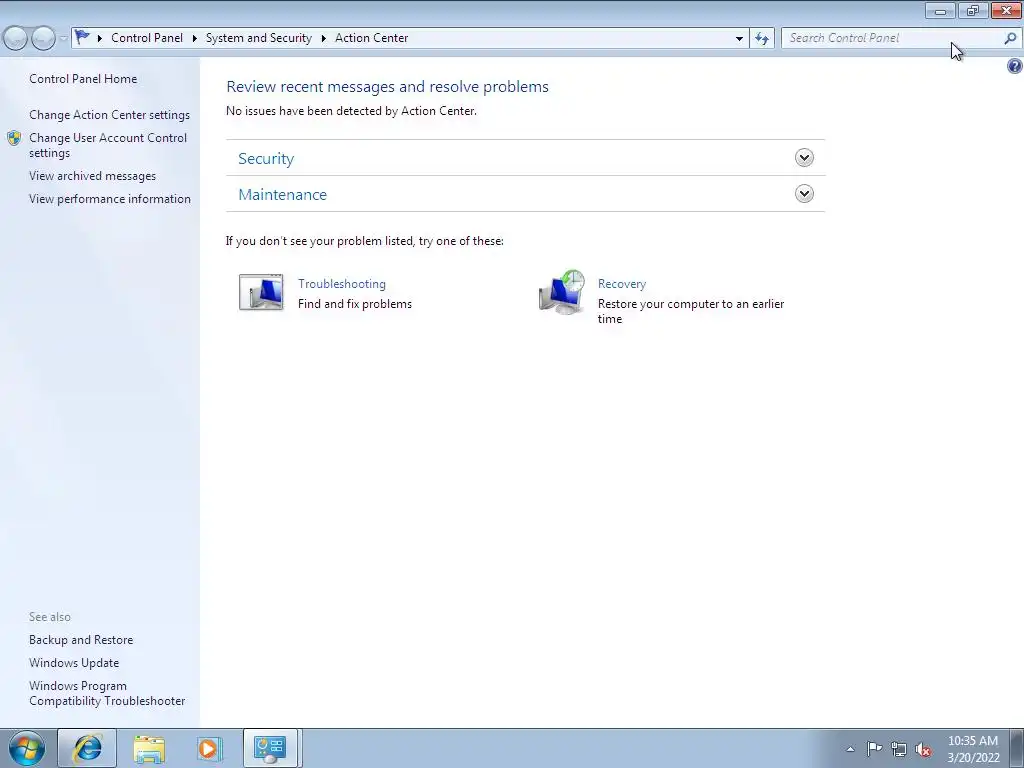Open Windows Media Player from taskbar
This screenshot has width=1024, height=768.
(209, 748)
